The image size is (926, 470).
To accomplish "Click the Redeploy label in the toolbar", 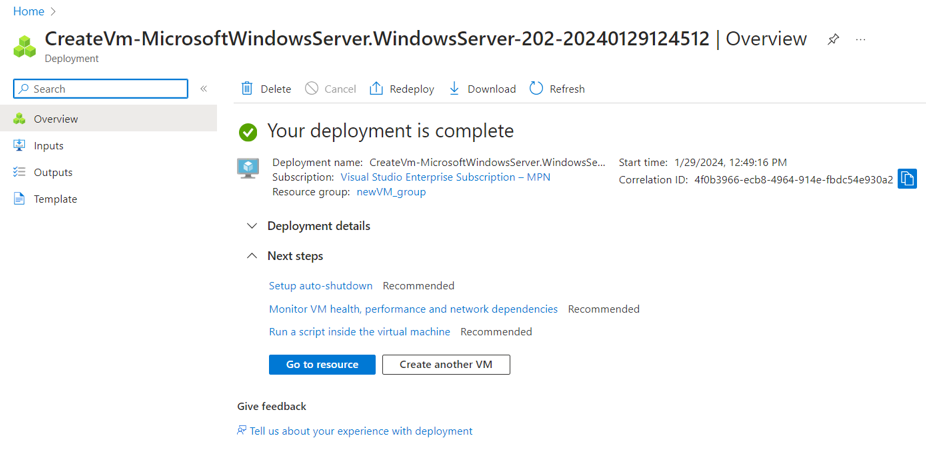I will (x=412, y=89).
